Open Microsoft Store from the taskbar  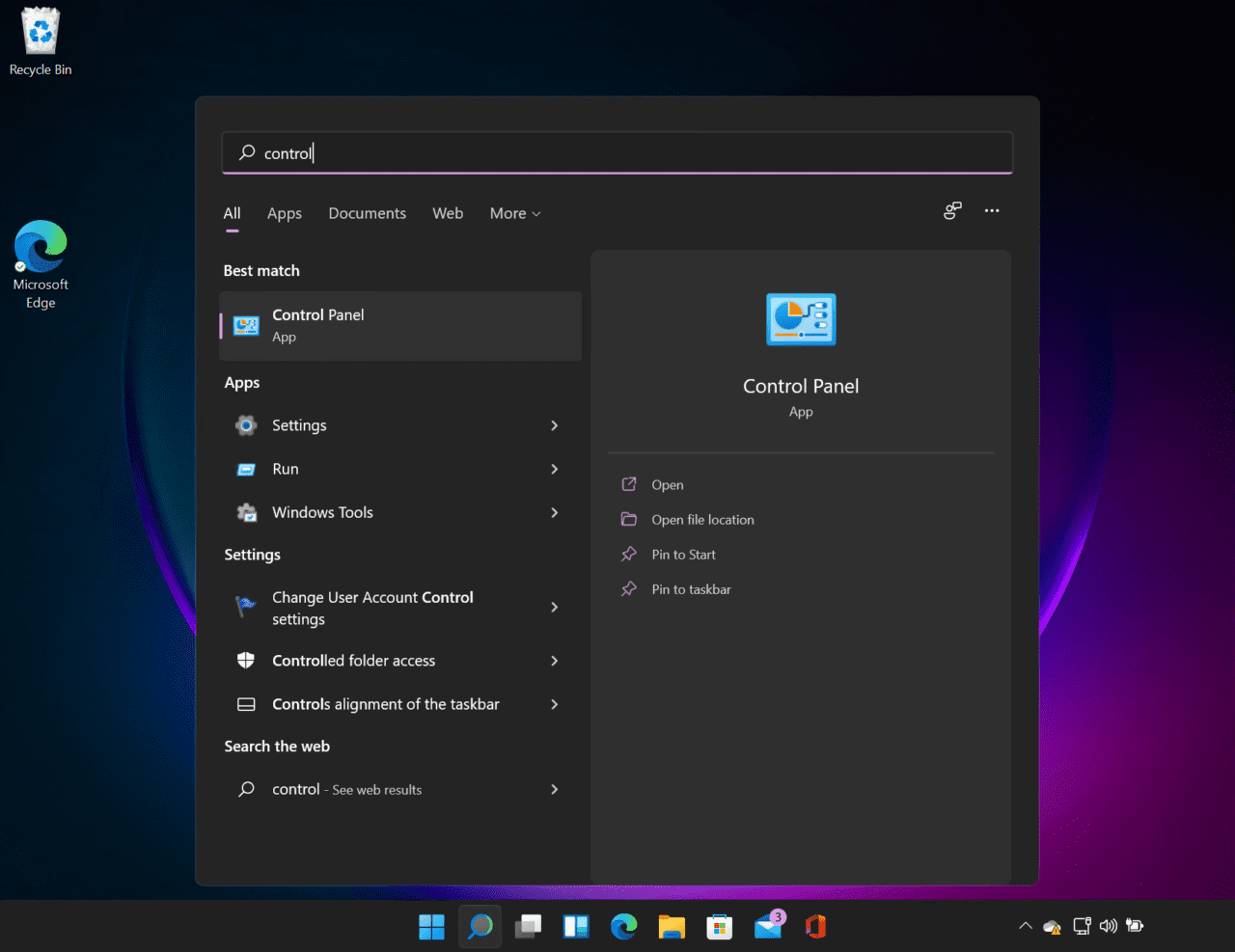pyautogui.click(x=719, y=926)
